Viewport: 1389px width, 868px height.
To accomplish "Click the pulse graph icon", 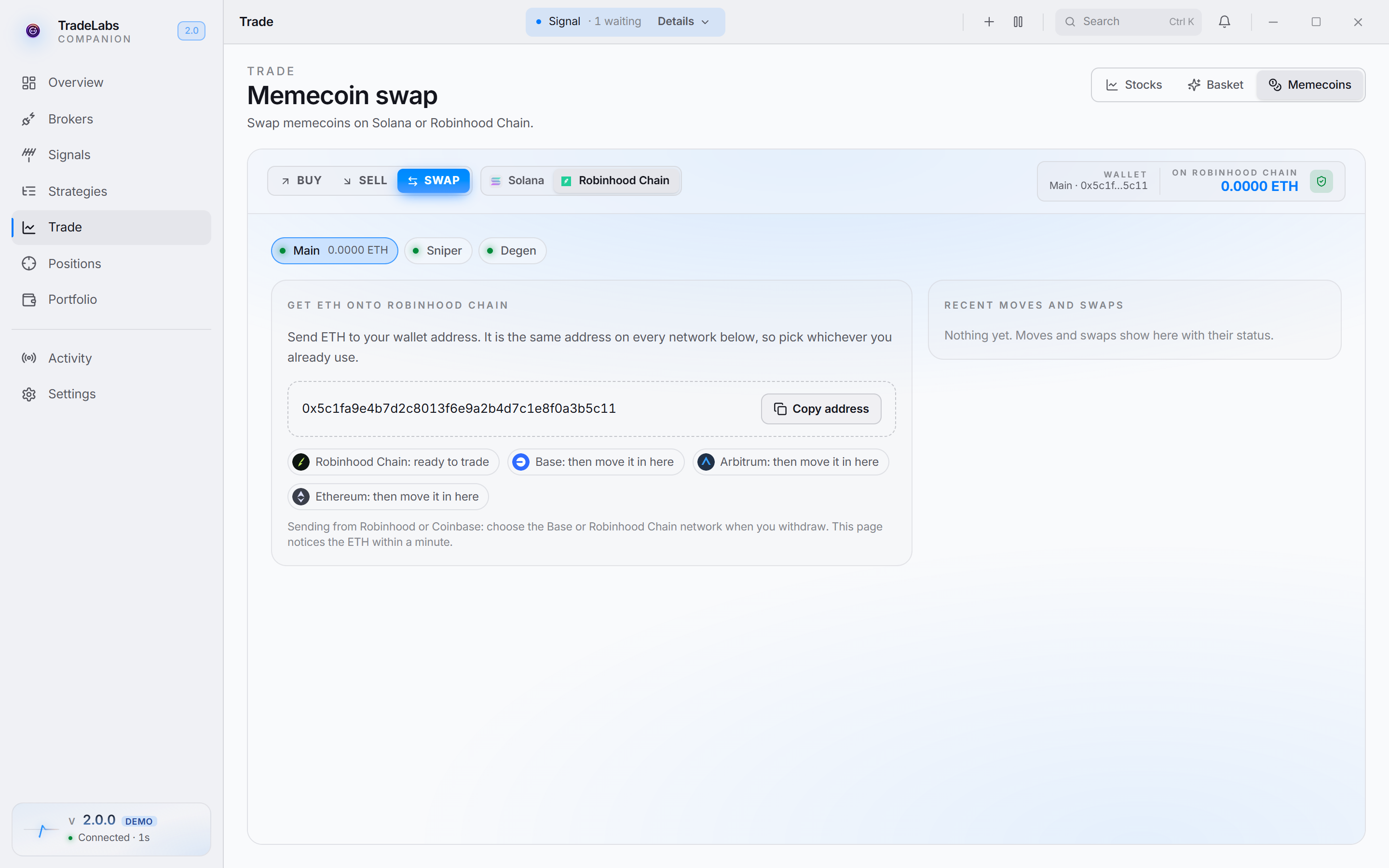I will click(x=41, y=830).
